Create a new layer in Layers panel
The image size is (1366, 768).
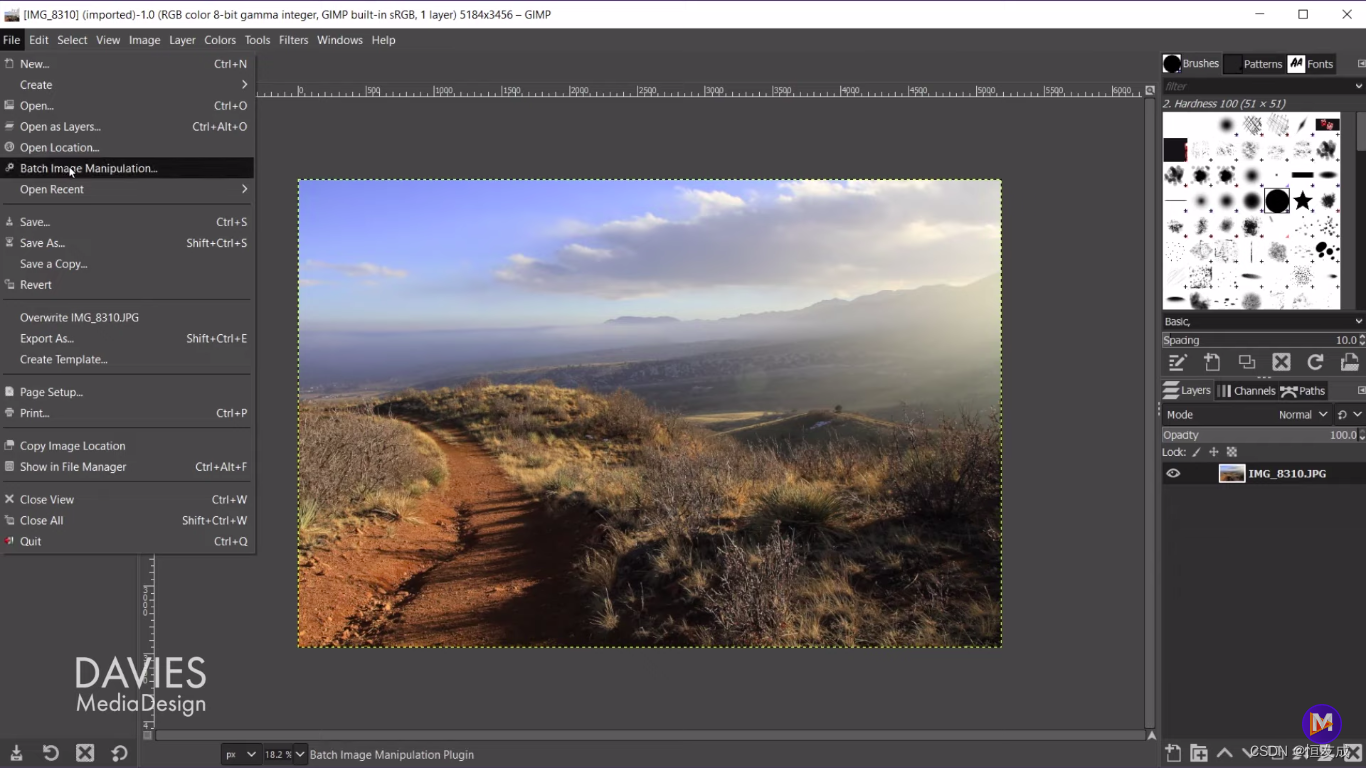tap(1174, 753)
